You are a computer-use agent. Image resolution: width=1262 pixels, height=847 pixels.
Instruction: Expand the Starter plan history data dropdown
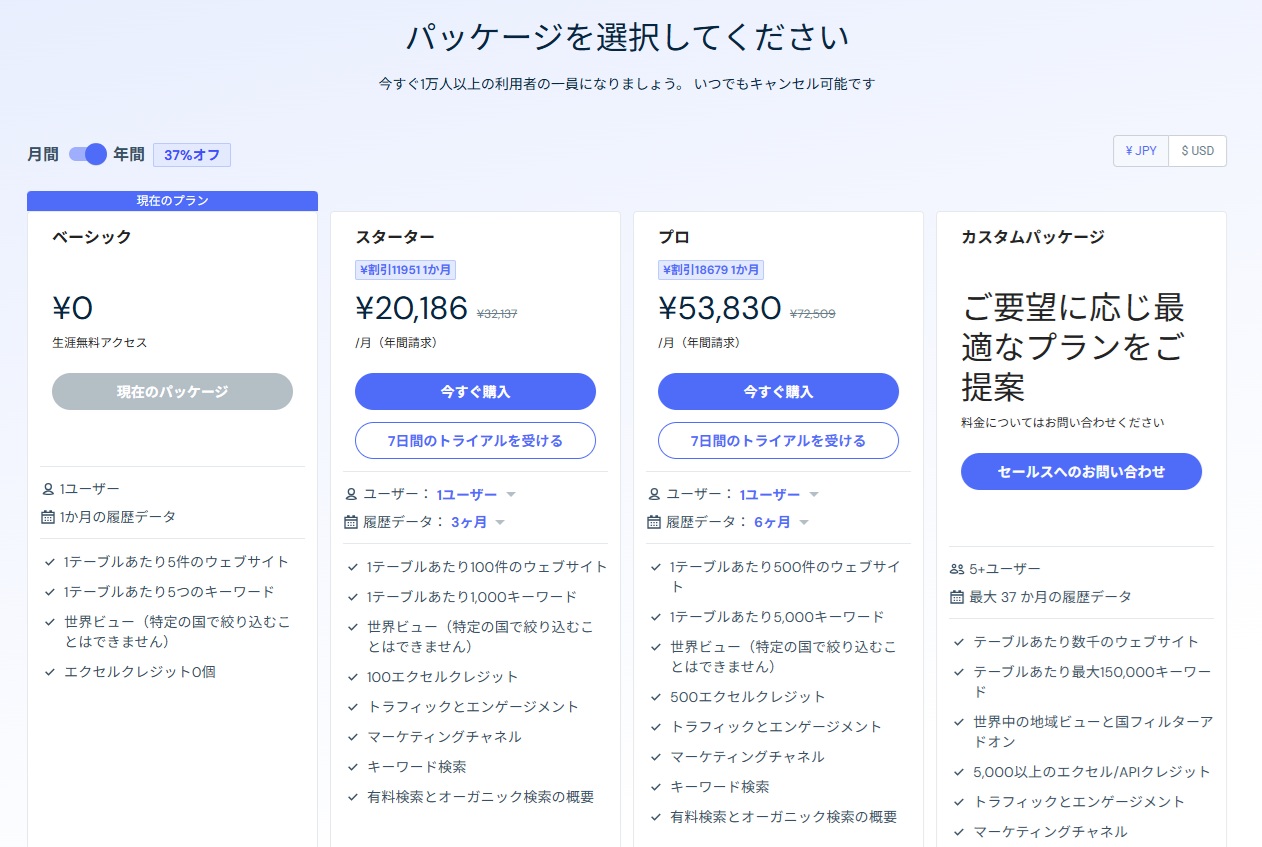(x=478, y=522)
